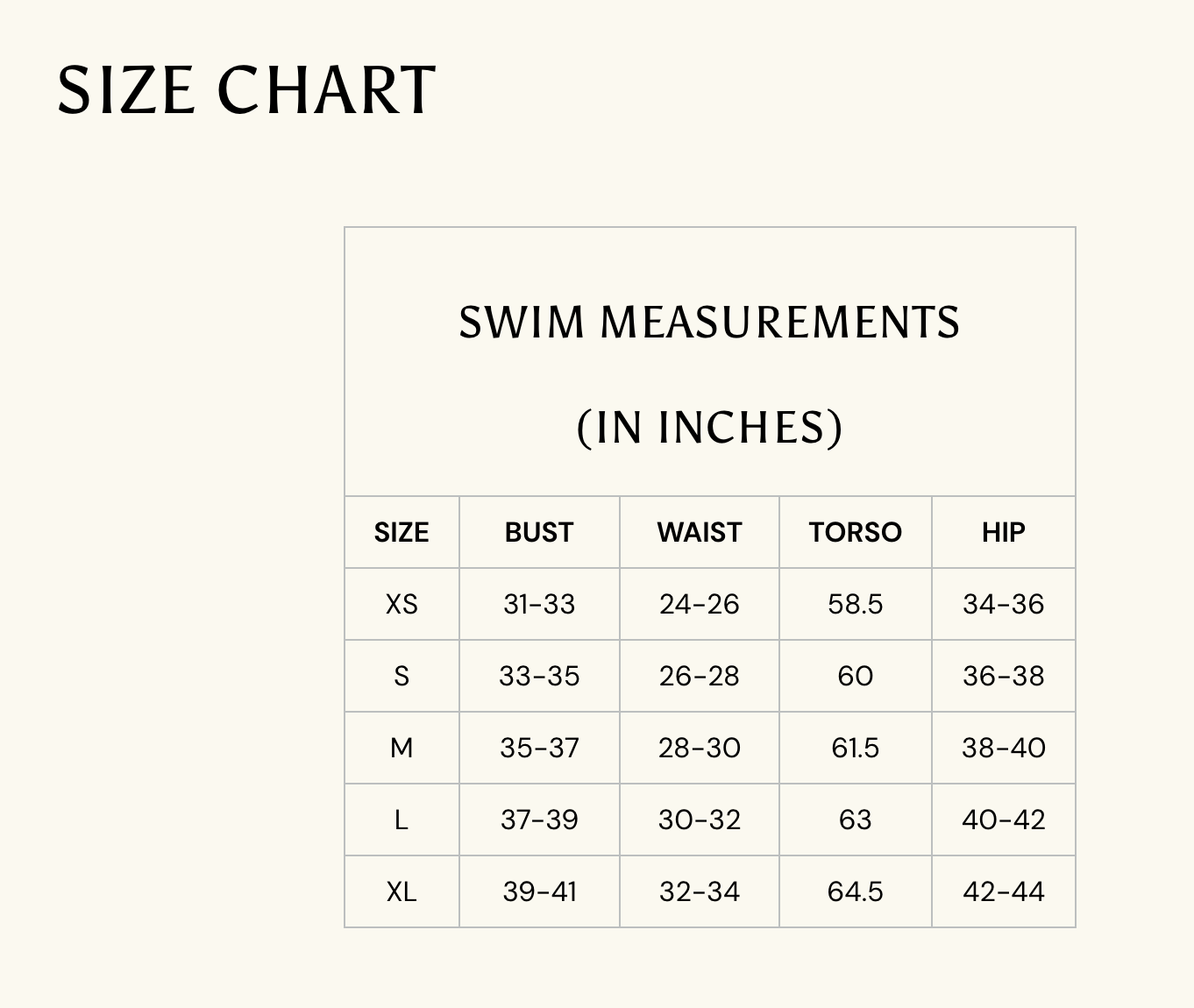Select the SIZE column header
This screenshot has width=1194, height=1008.
(x=402, y=532)
